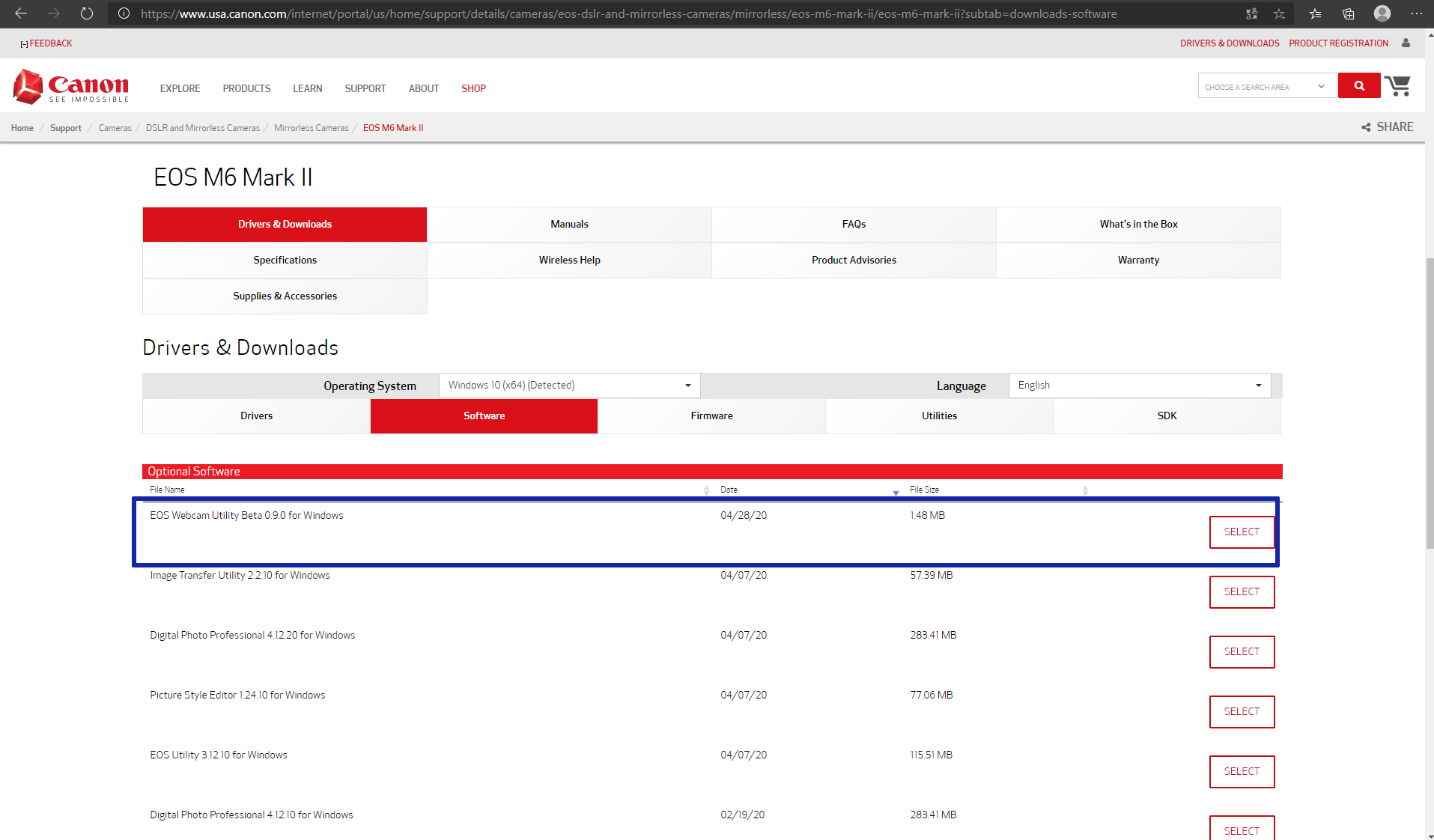Open the Manuals tab
Image resolution: width=1434 pixels, height=840 pixels.
569,225
